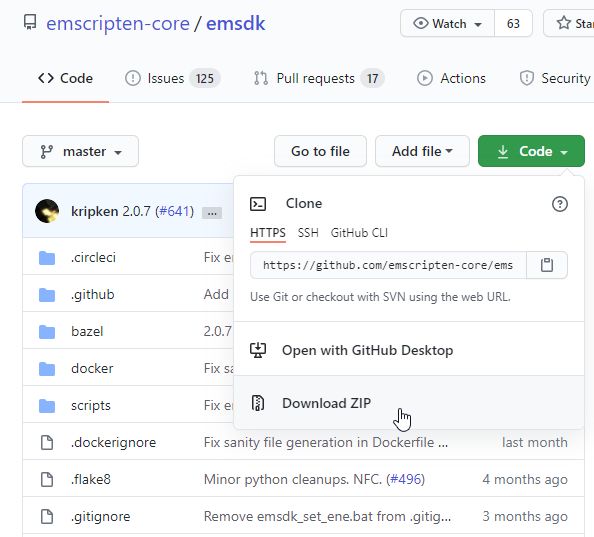Click the GitHub Desktop download icon
The height and width of the screenshot is (537, 594).
point(258,350)
